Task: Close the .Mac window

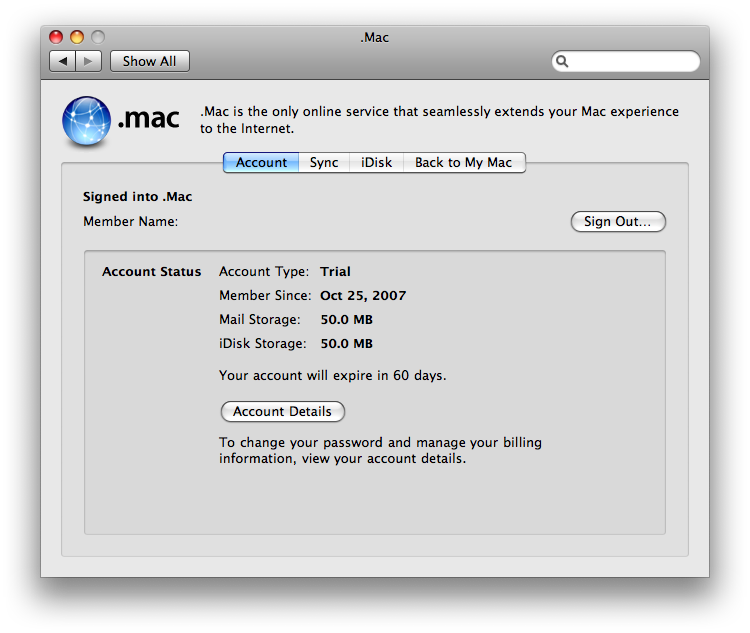Action: click(56, 37)
